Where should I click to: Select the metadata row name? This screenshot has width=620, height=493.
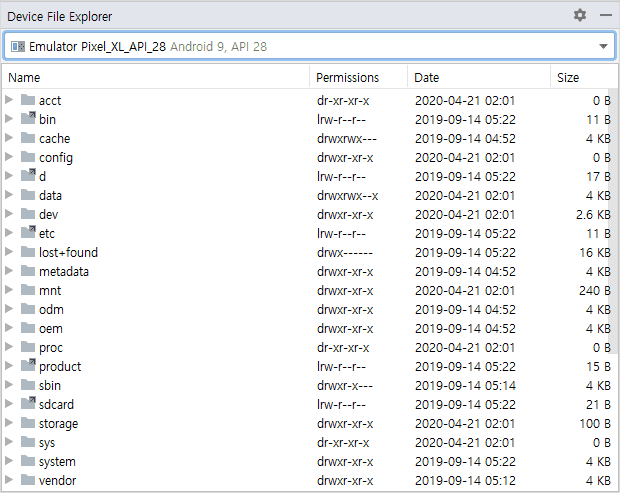click(64, 271)
